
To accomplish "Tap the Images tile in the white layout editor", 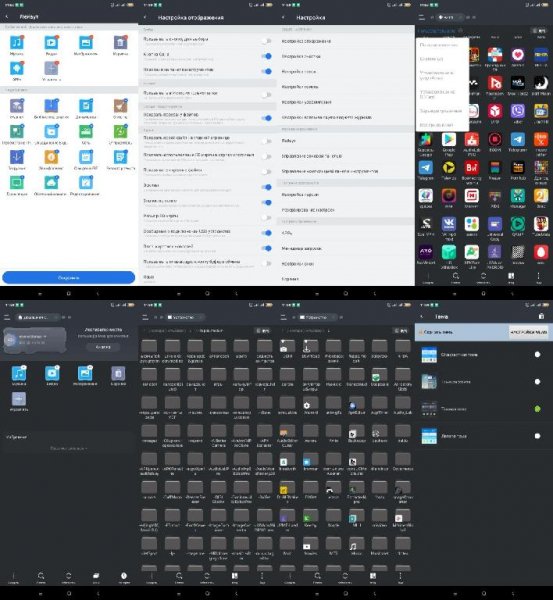I will (x=86, y=42).
